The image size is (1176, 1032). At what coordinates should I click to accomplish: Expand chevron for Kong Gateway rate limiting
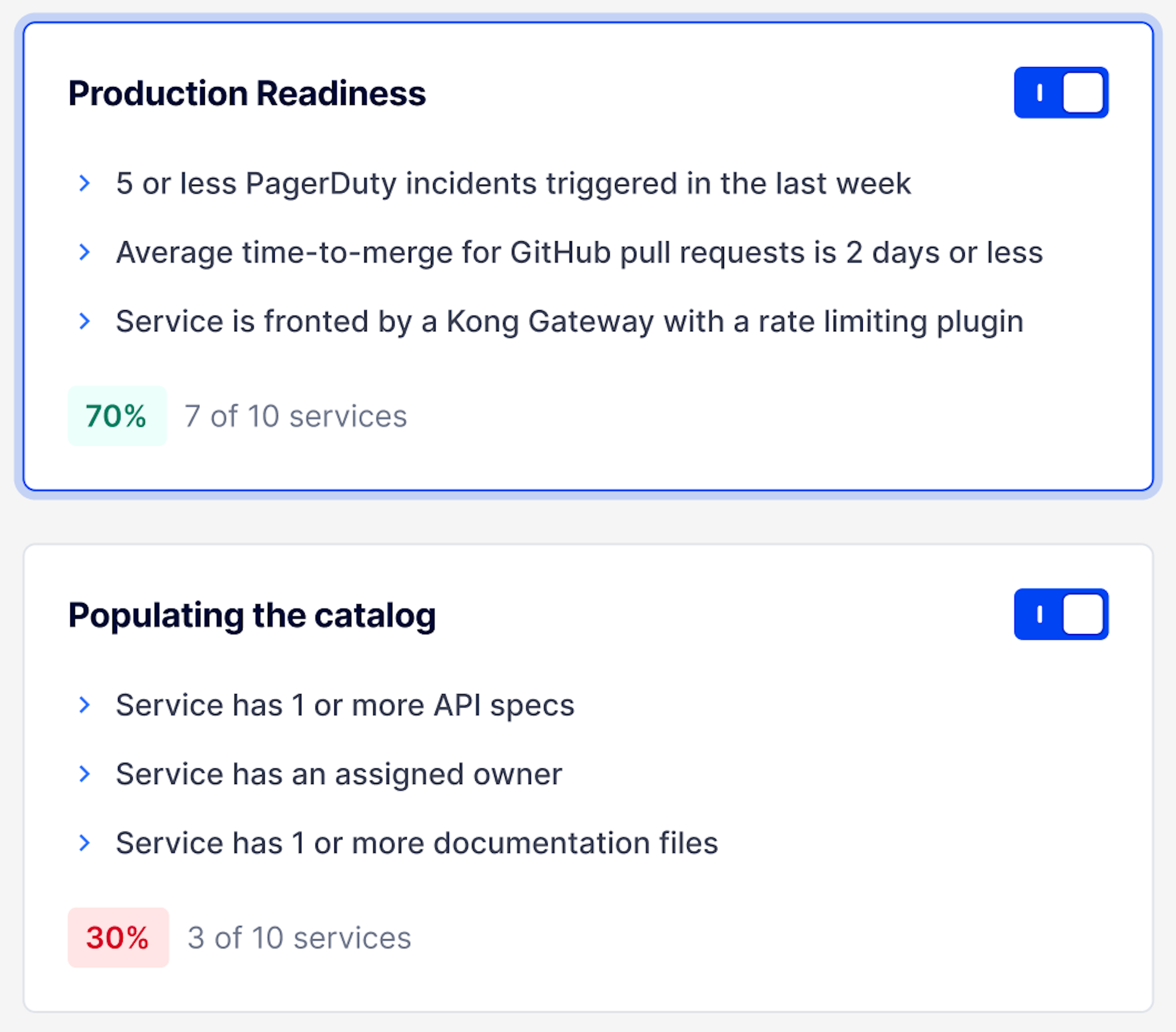(85, 321)
